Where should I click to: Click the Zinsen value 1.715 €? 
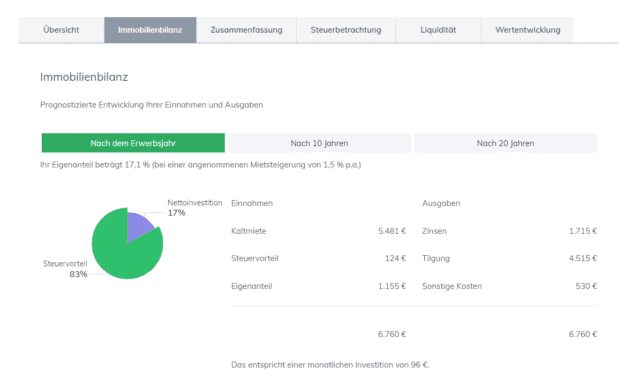(583, 231)
